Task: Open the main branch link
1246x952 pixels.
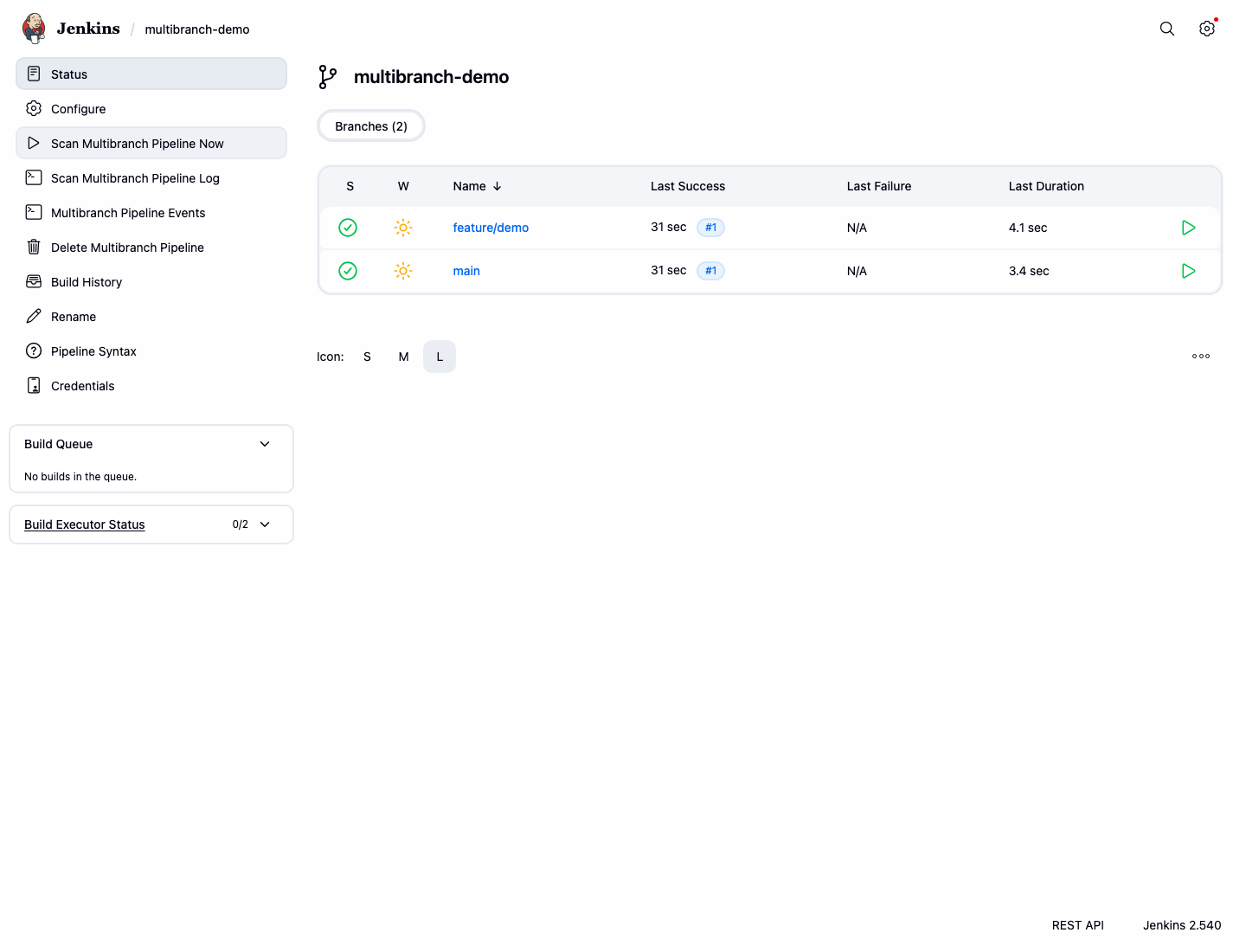Action: 466,271
